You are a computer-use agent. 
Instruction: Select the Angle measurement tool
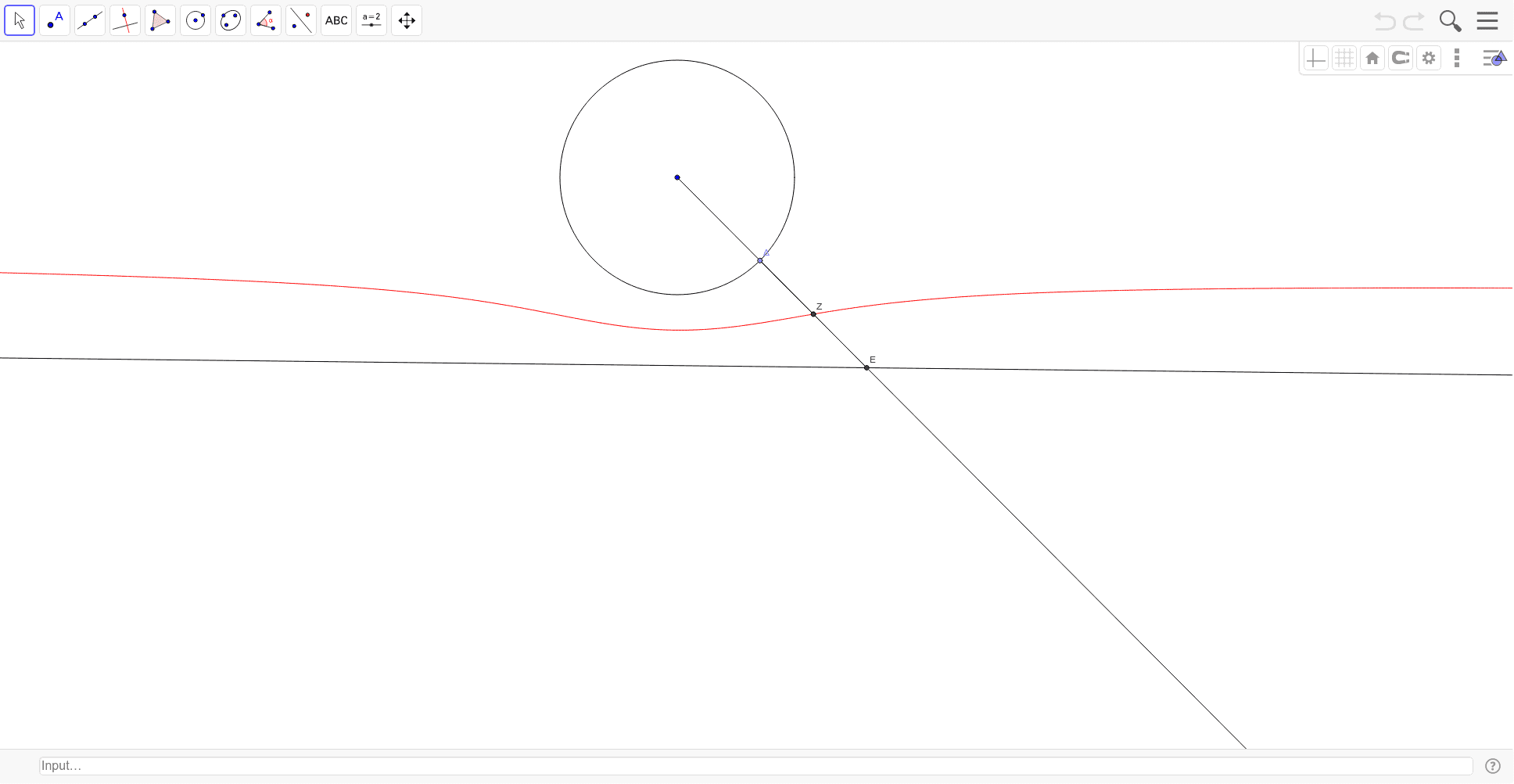(266, 20)
